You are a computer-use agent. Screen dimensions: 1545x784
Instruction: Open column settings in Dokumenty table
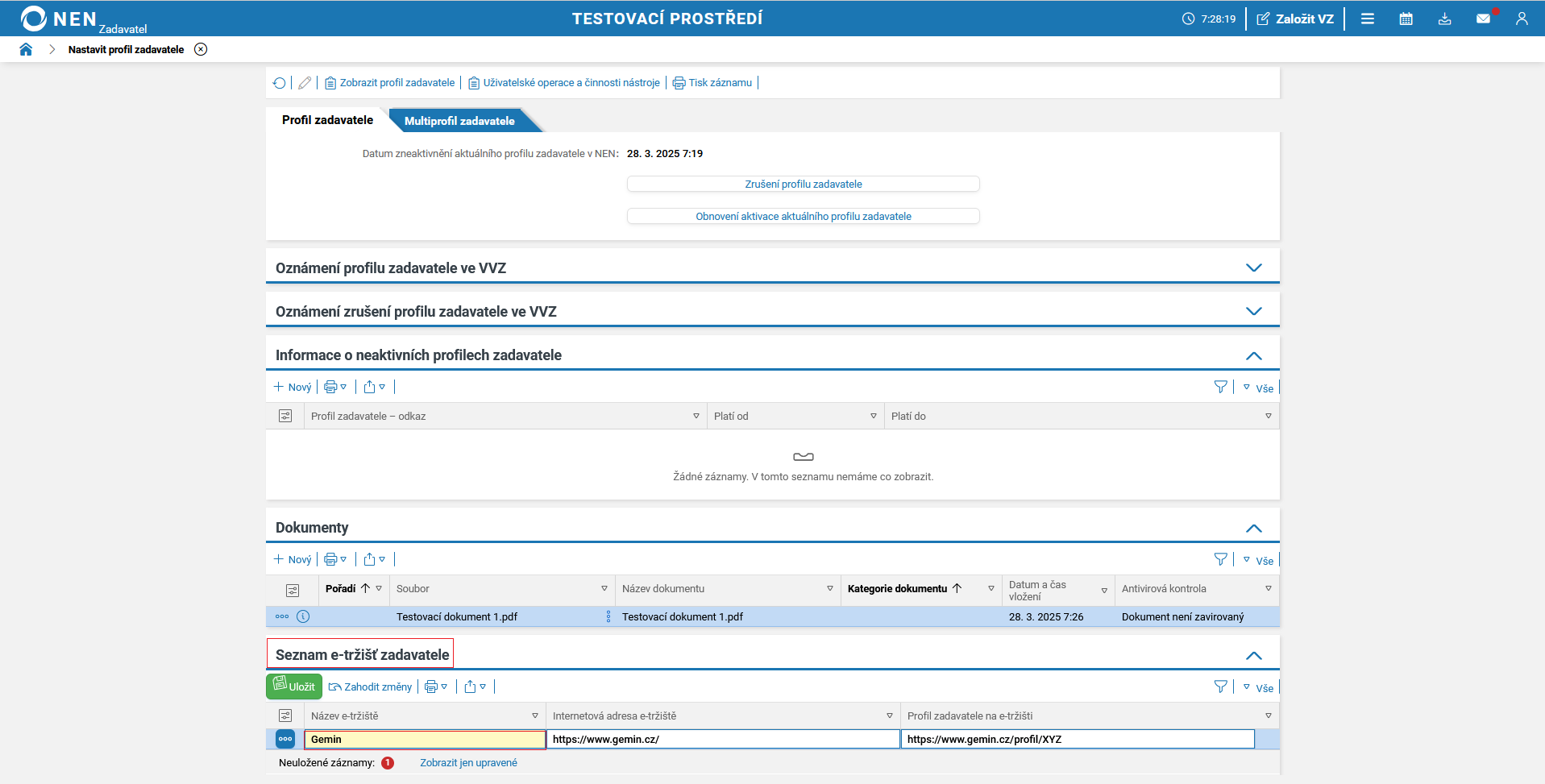pyautogui.click(x=293, y=590)
